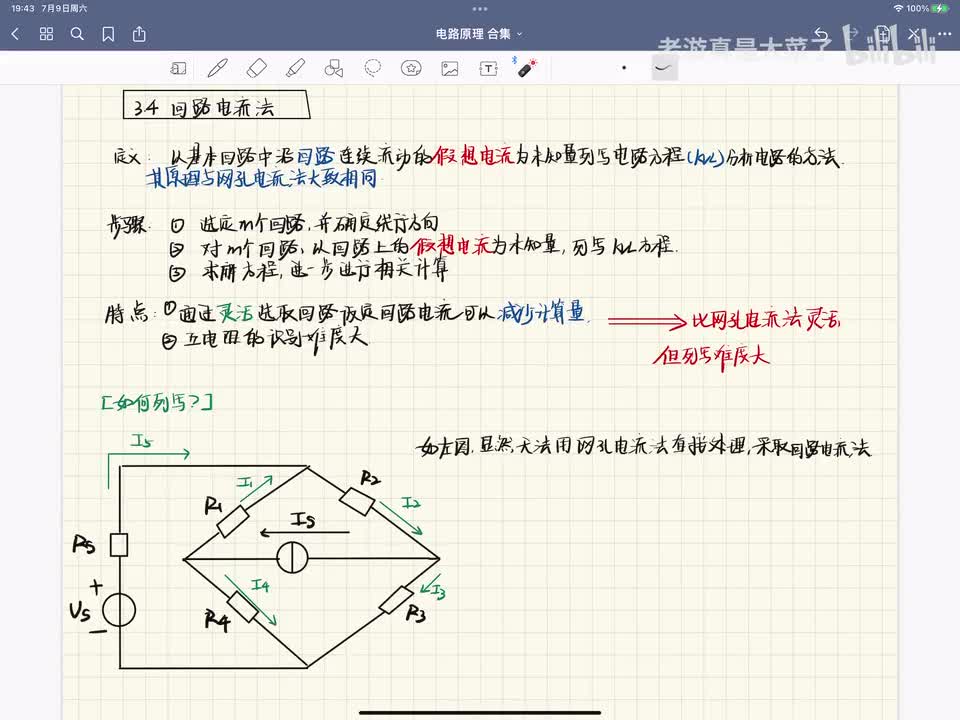Choose the black pen color dot
960x720 pixels.
coord(624,68)
